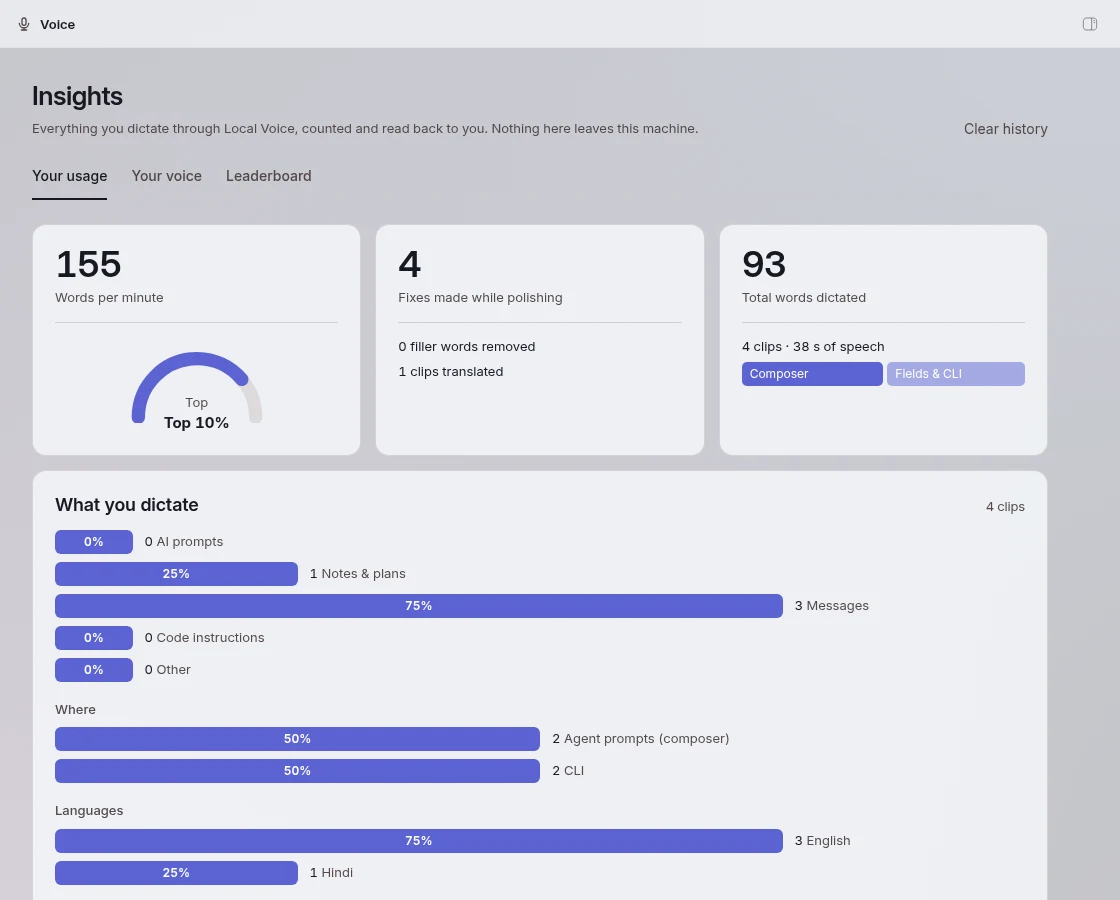
Task: Click the Voice title text
Action: 57,24
